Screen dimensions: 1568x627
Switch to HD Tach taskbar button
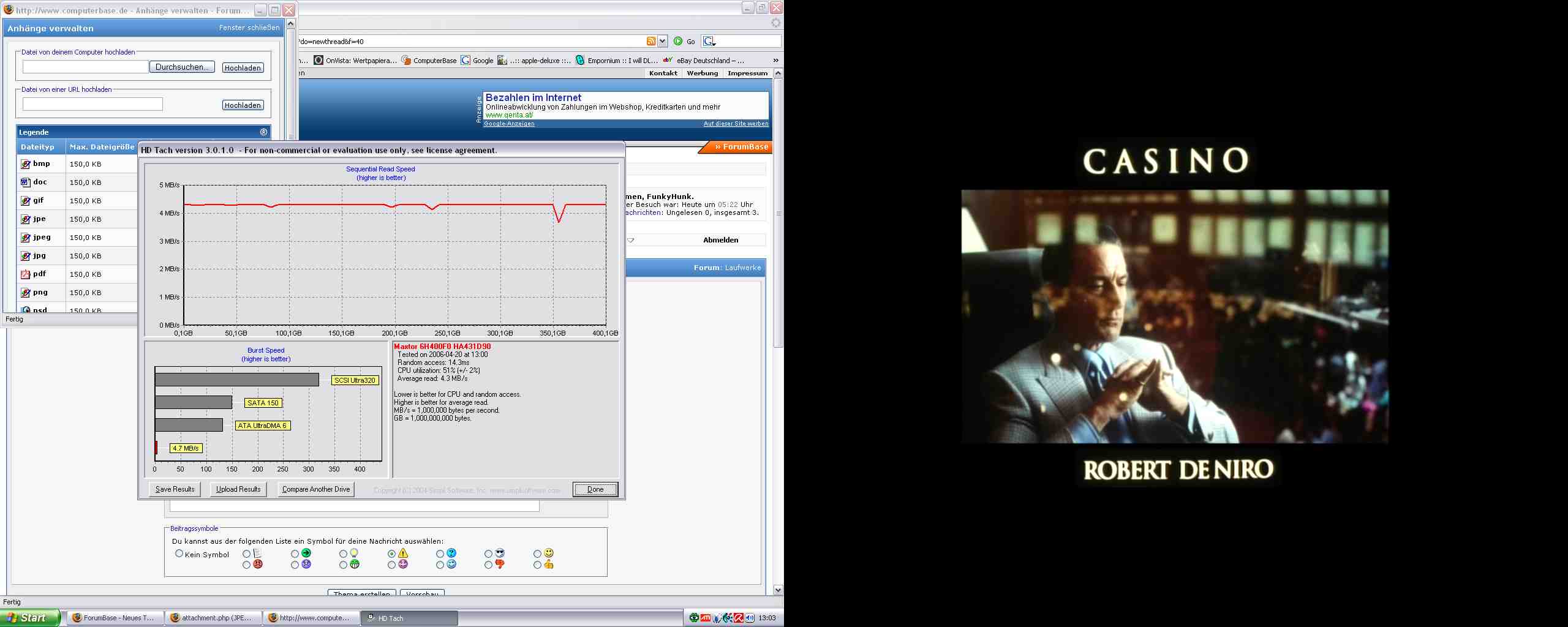(x=410, y=618)
